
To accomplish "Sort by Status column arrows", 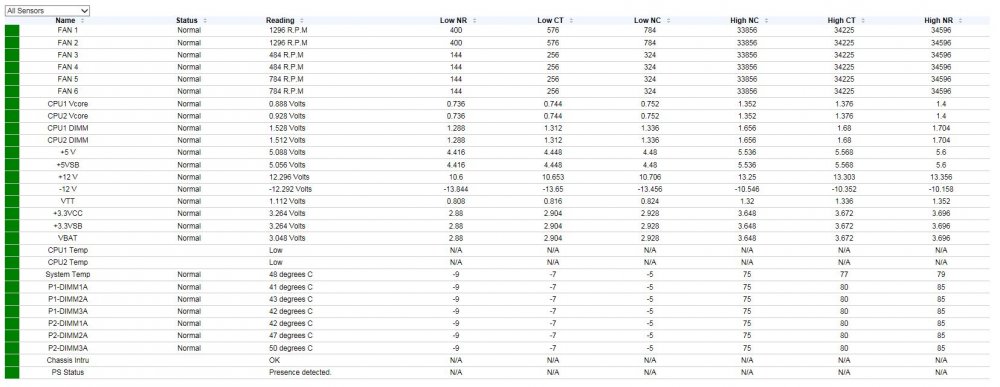I will 205,21.
